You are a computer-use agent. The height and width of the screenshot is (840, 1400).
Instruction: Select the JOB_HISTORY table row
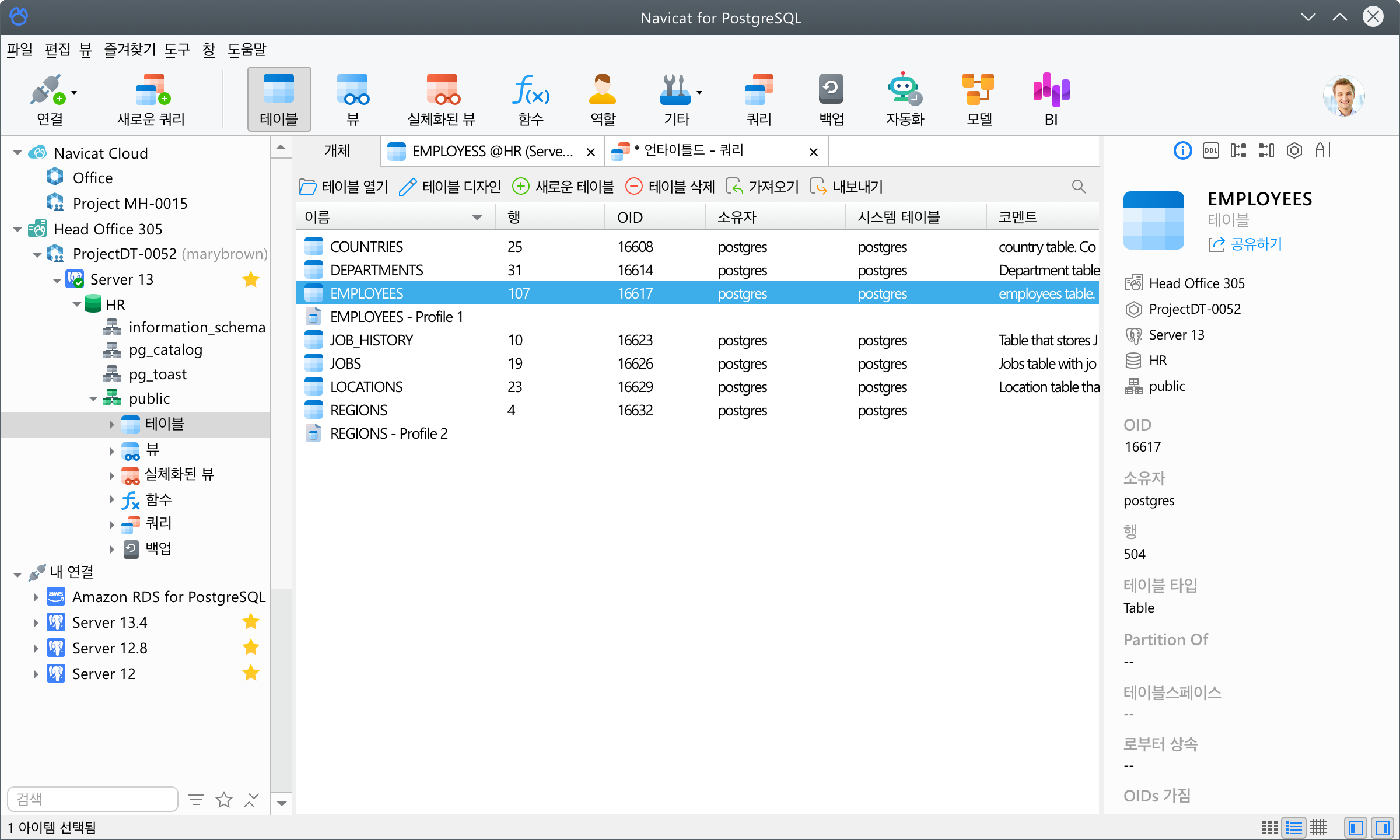[698, 340]
